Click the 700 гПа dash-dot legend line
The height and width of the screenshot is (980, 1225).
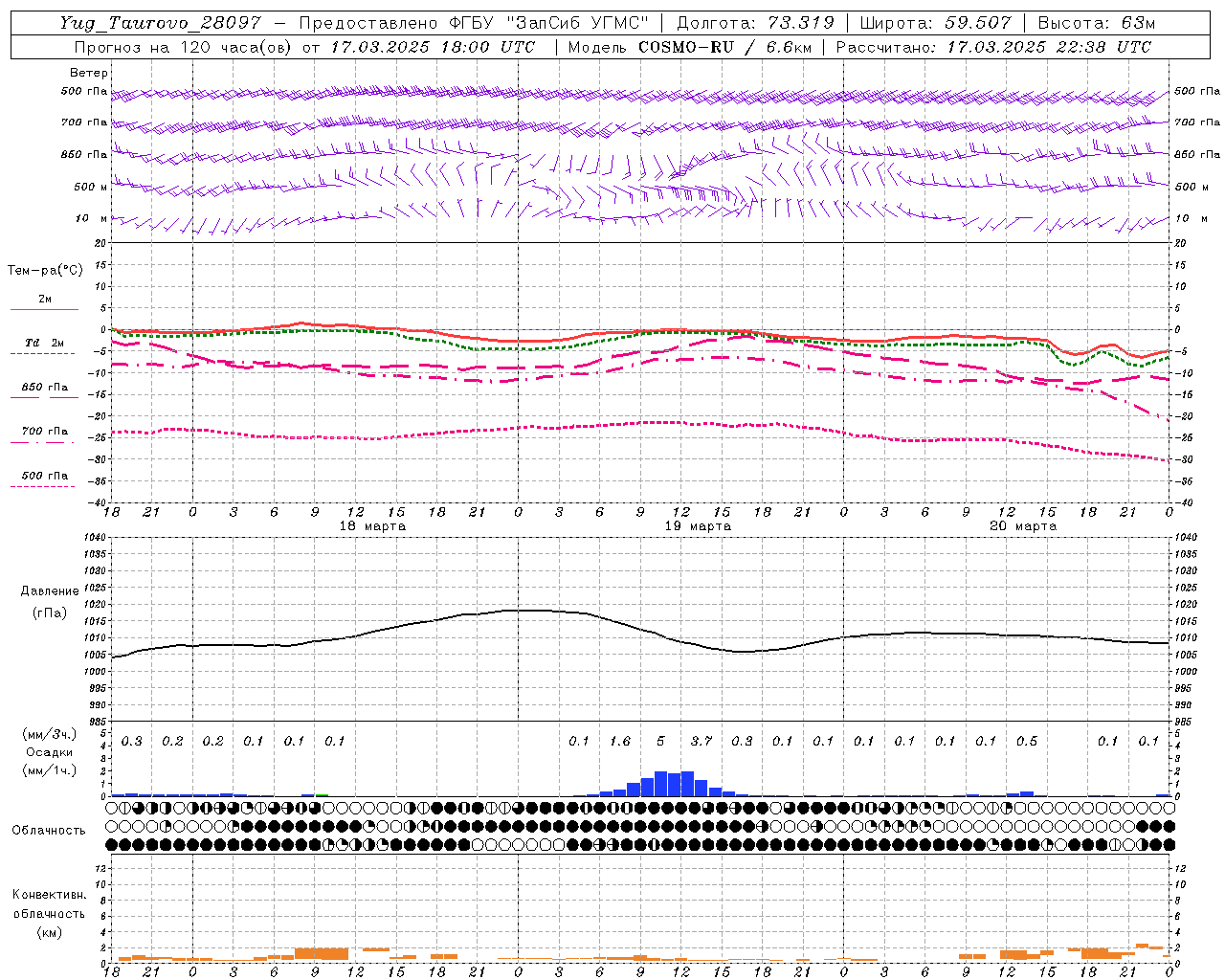(x=42, y=442)
